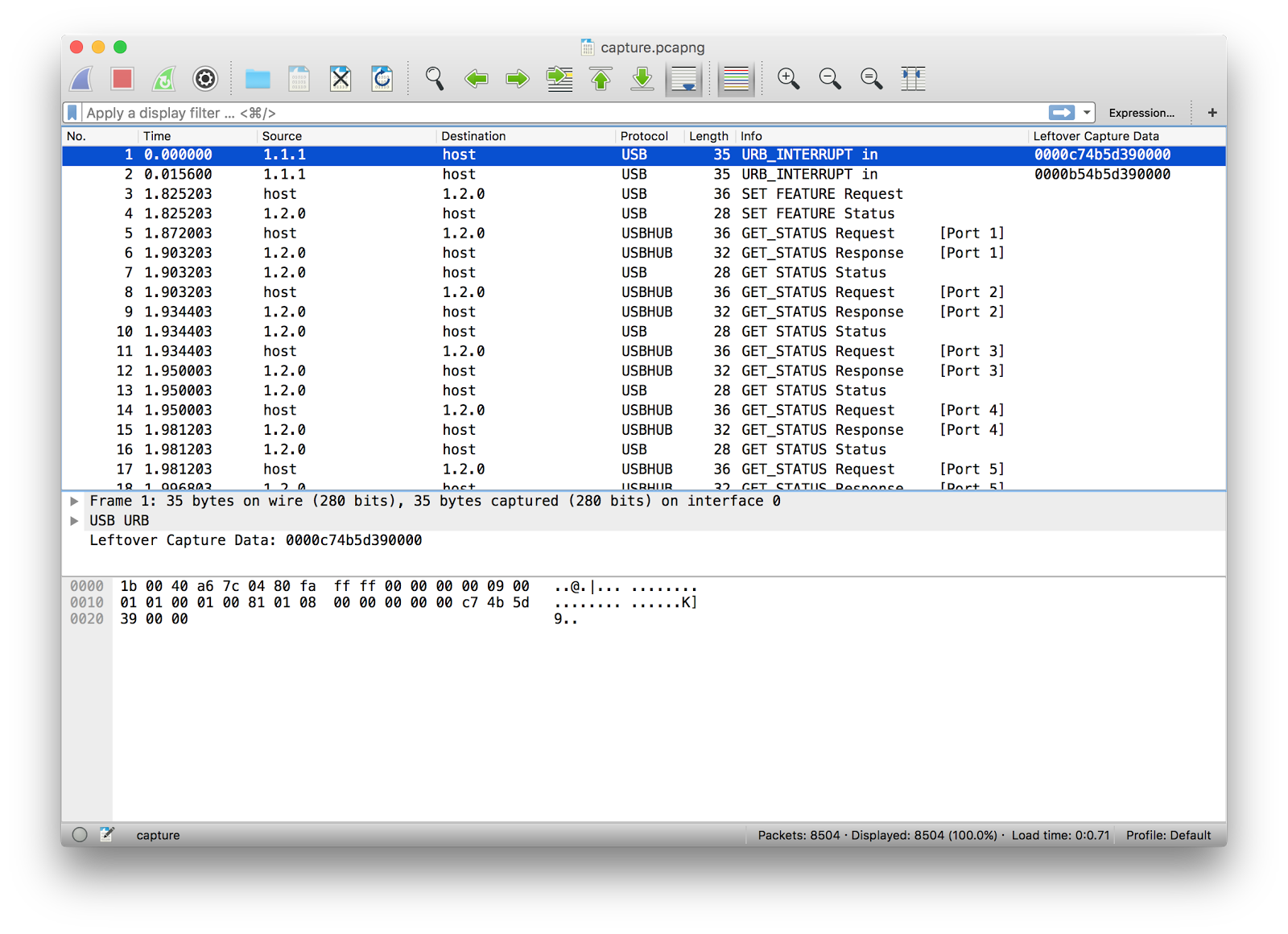The height and width of the screenshot is (934, 1288).
Task: Expand the Frame 1 details tree
Action: click(x=75, y=502)
